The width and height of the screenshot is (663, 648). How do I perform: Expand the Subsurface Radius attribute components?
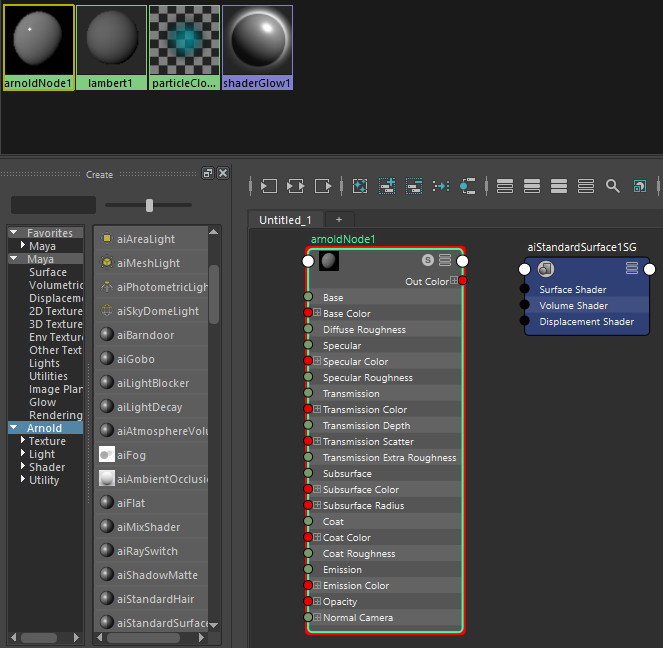pos(317,504)
